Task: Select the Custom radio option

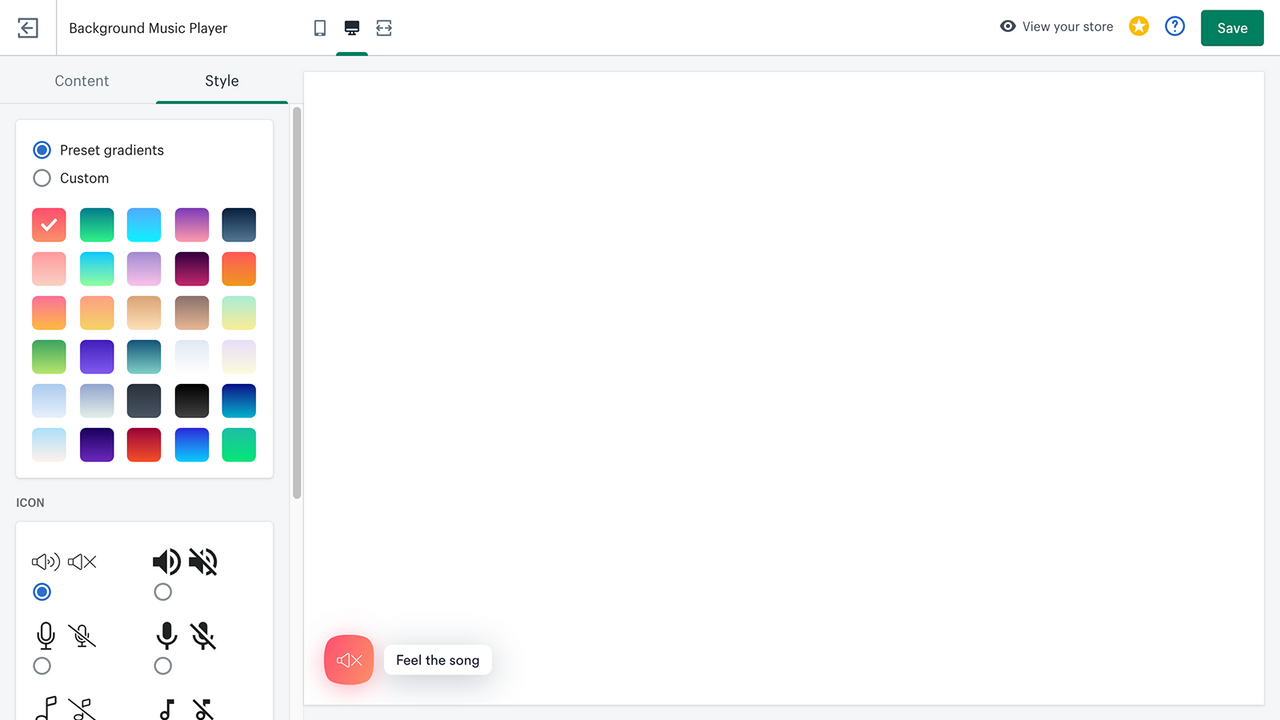Action: pyautogui.click(x=42, y=178)
